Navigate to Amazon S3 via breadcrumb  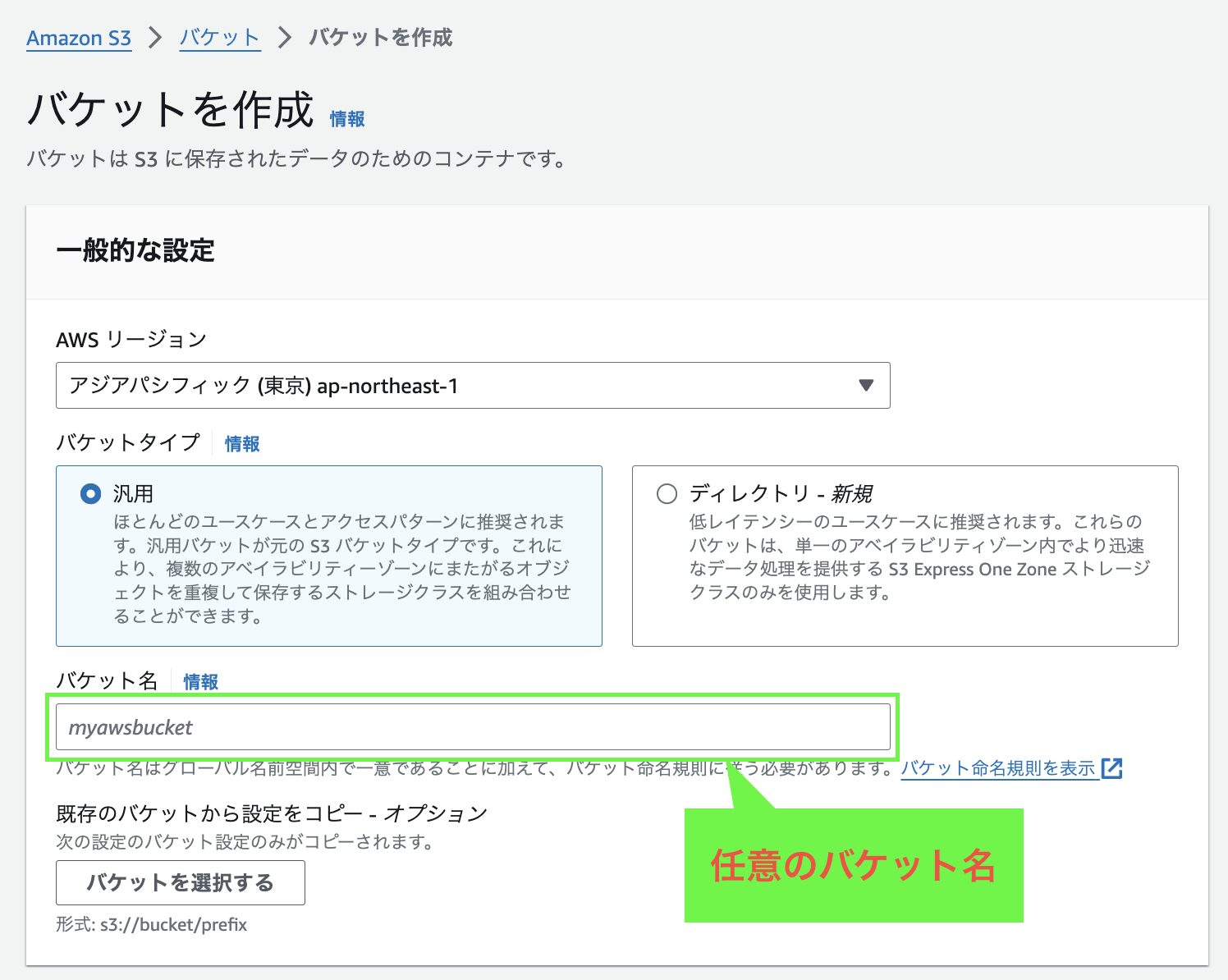tap(78, 37)
